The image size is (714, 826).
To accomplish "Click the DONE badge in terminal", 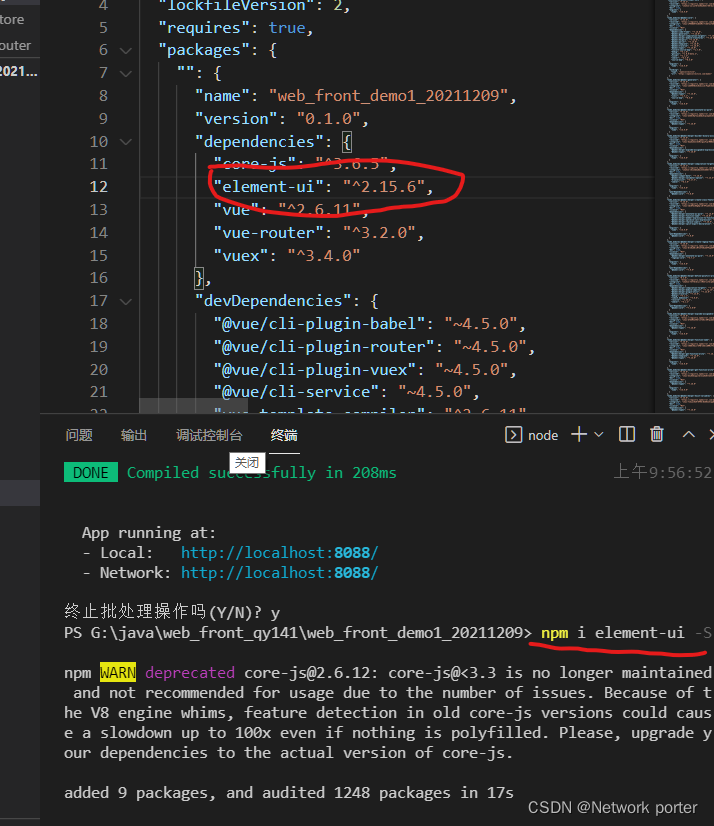I will [91, 473].
